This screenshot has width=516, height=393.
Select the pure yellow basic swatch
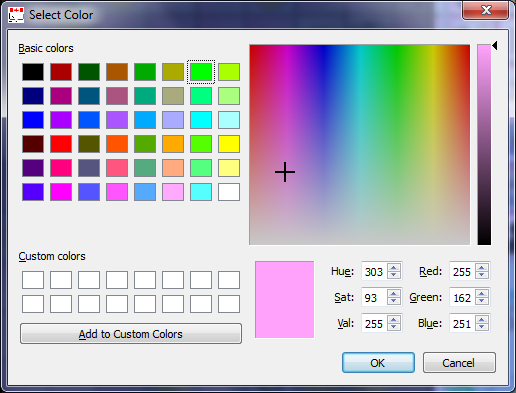229,144
